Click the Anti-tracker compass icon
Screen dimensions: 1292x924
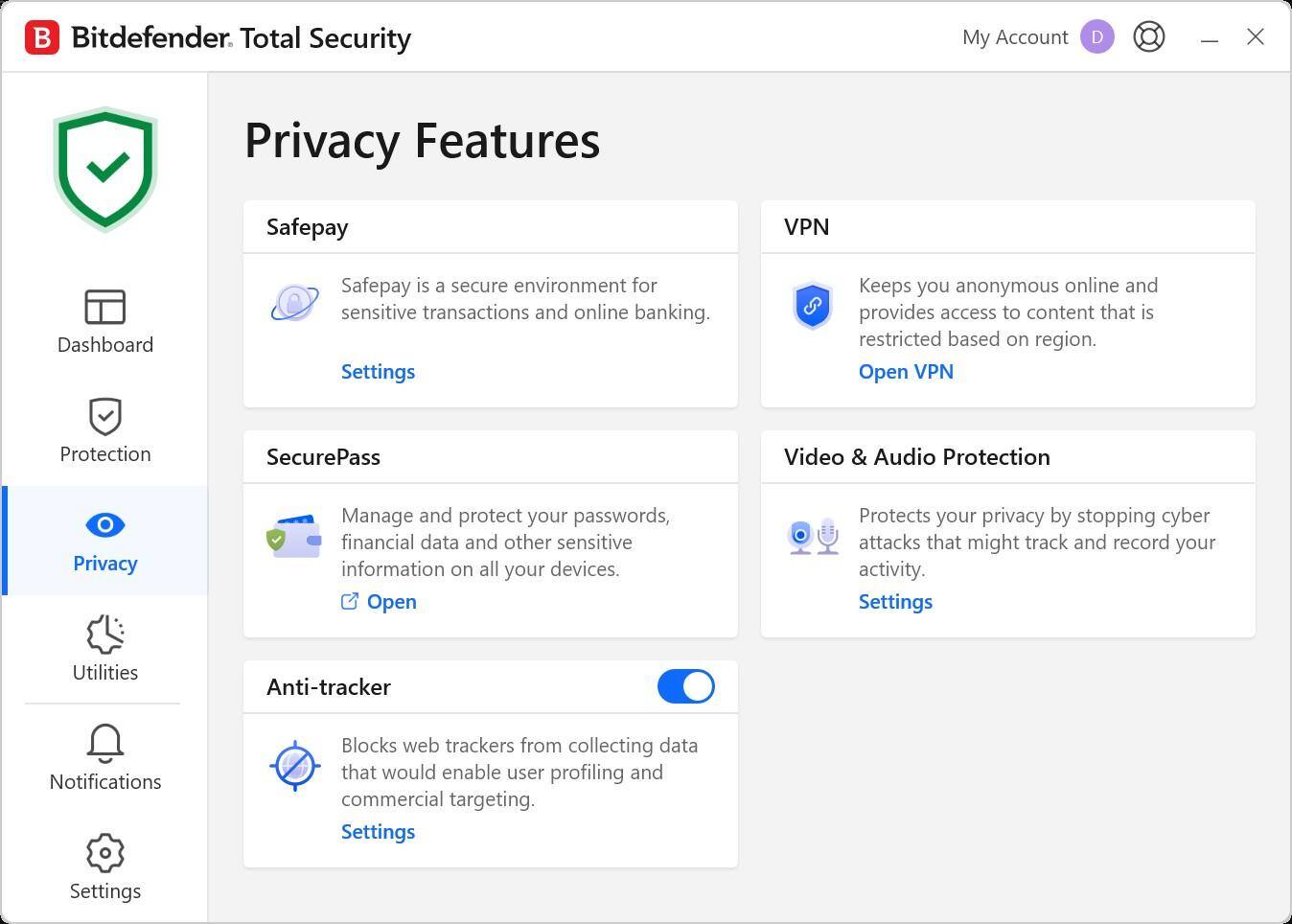[294, 765]
